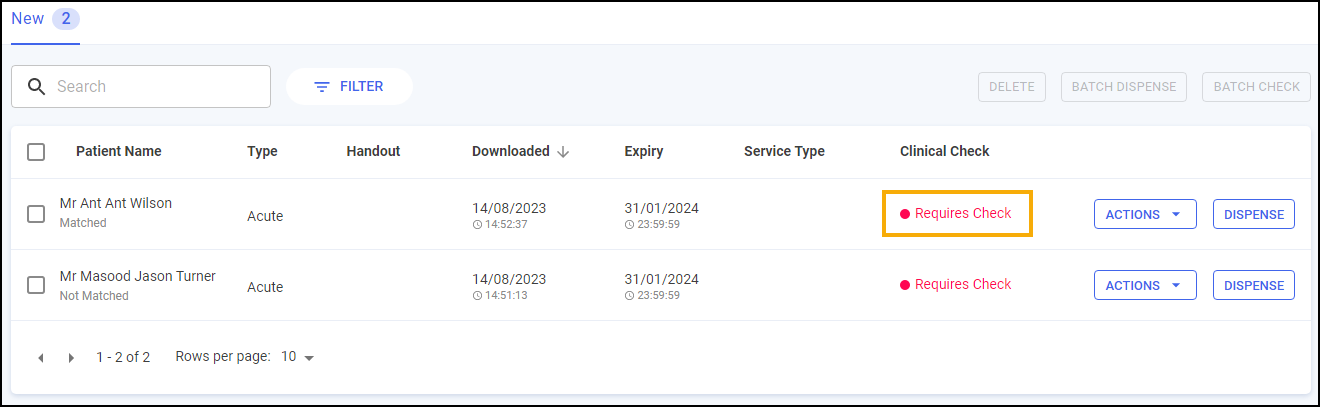Select the checkbox for Mr Masood Jason Turner
Image resolution: width=1320 pixels, height=407 pixels.
[36, 285]
